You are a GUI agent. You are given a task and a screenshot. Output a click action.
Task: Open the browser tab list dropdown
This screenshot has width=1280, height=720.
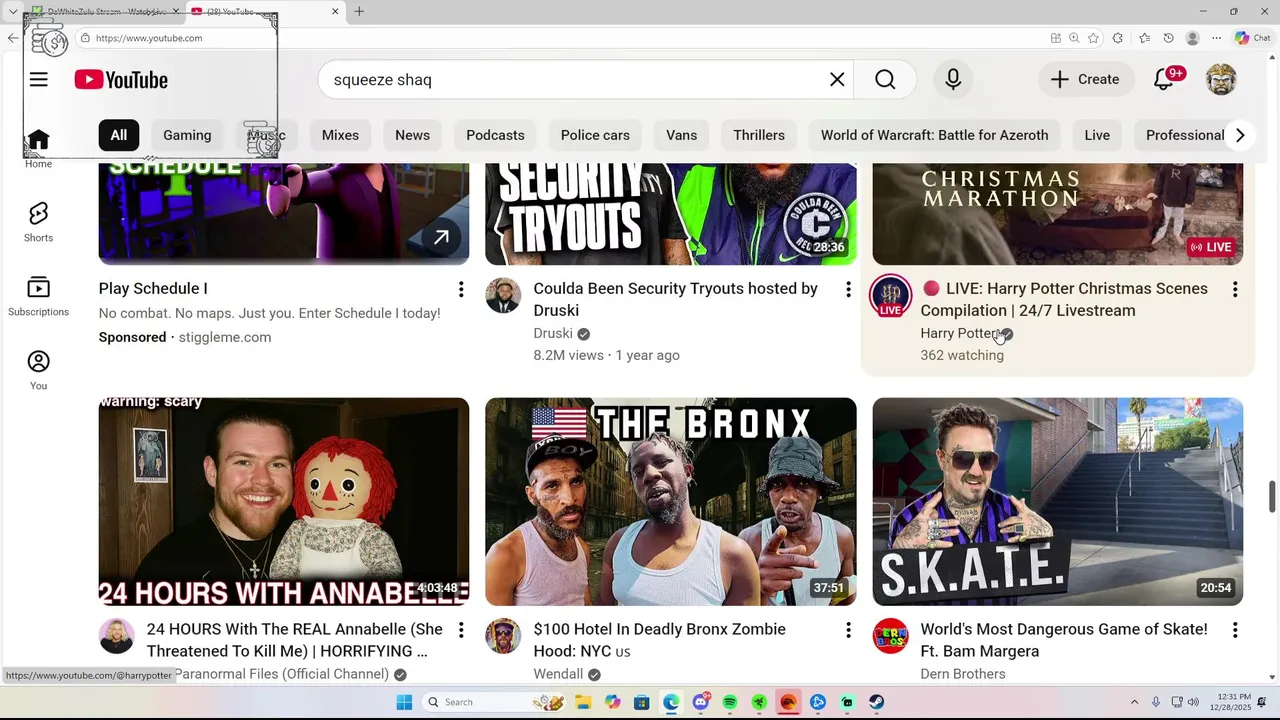click(12, 11)
